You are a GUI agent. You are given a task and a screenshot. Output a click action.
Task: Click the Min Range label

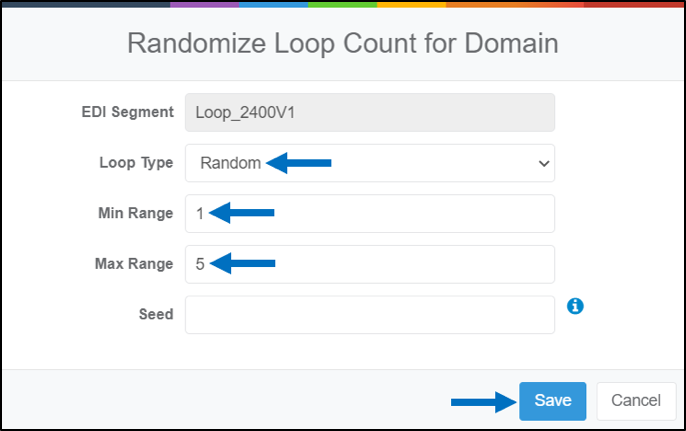(136, 213)
